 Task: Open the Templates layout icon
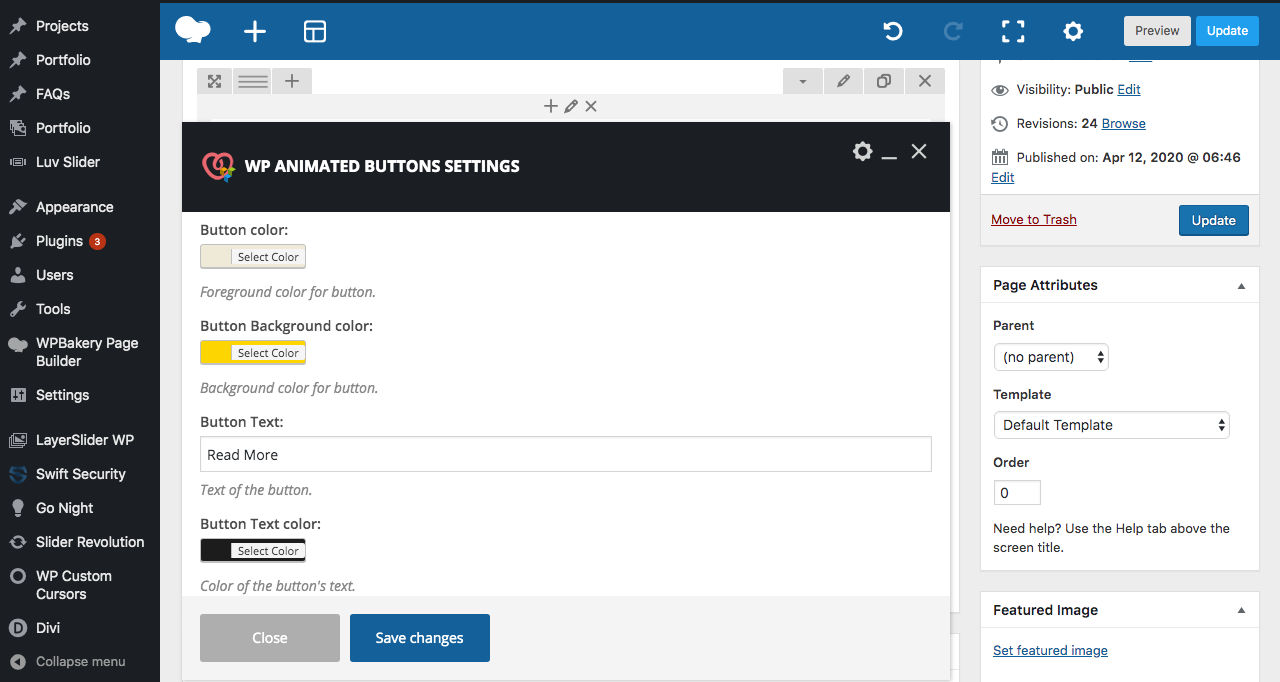pyautogui.click(x=315, y=31)
